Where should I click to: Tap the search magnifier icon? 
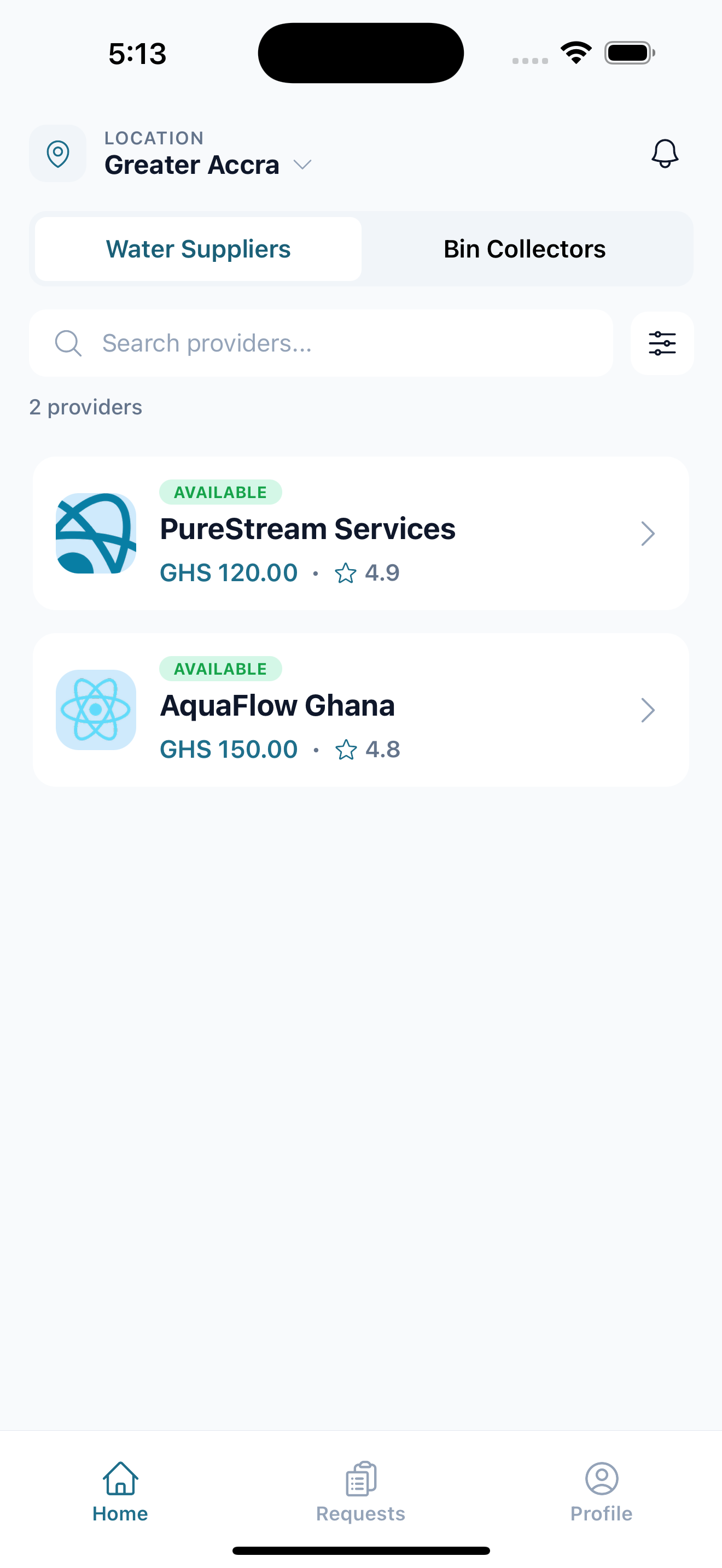[x=68, y=343]
